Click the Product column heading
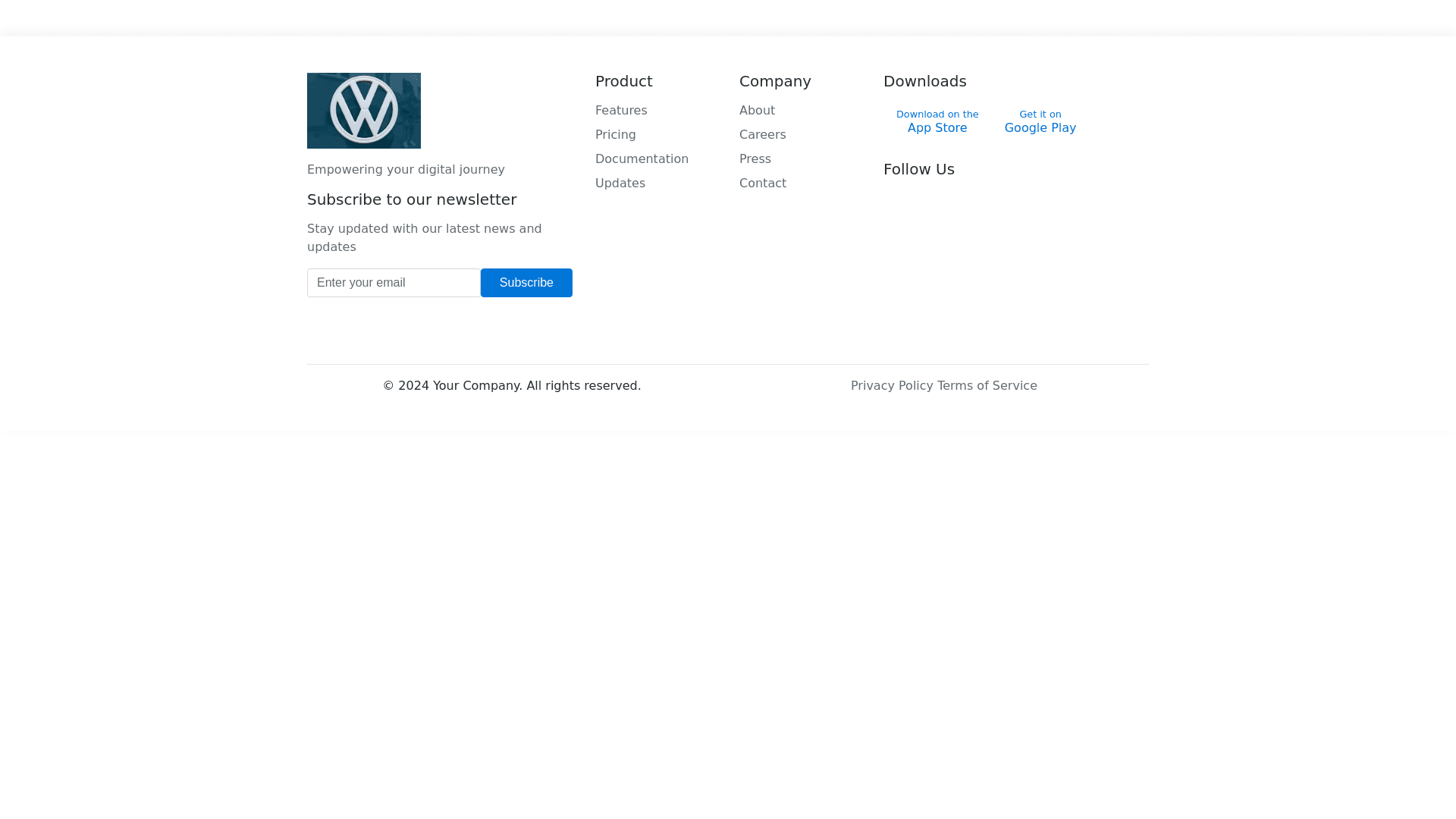 623,81
